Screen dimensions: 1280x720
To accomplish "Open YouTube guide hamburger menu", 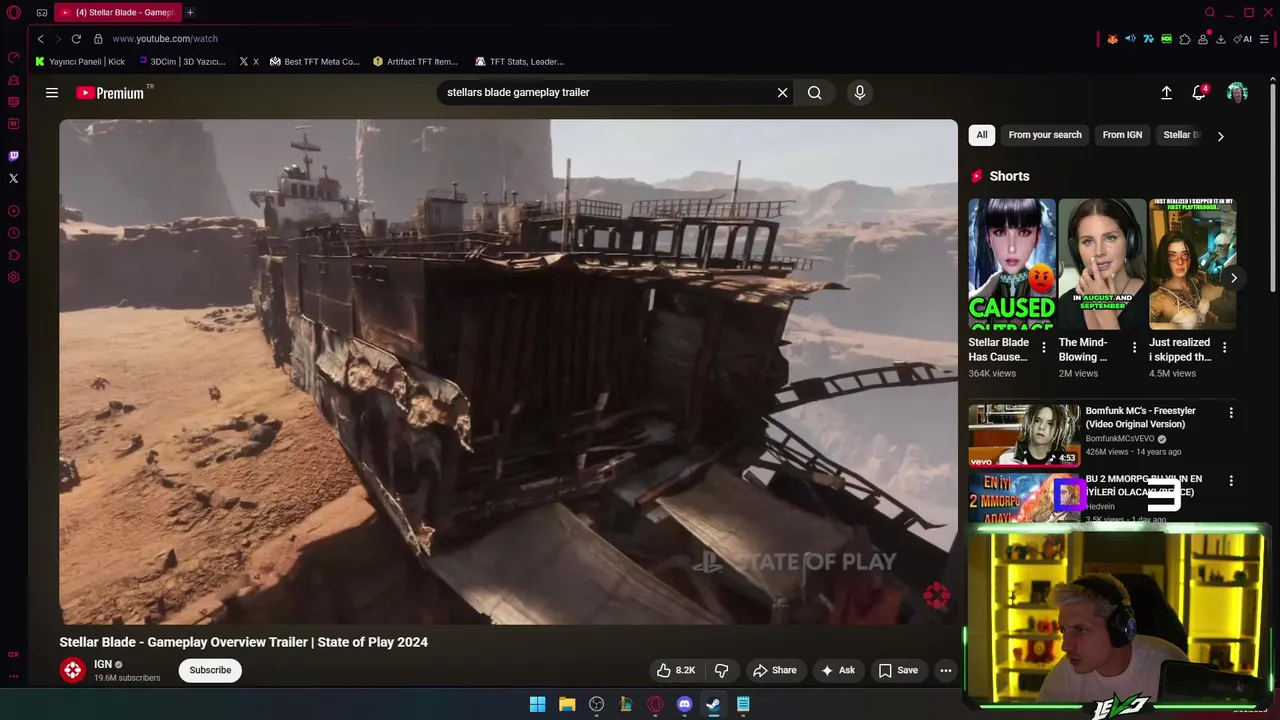I will pyautogui.click(x=52, y=93).
